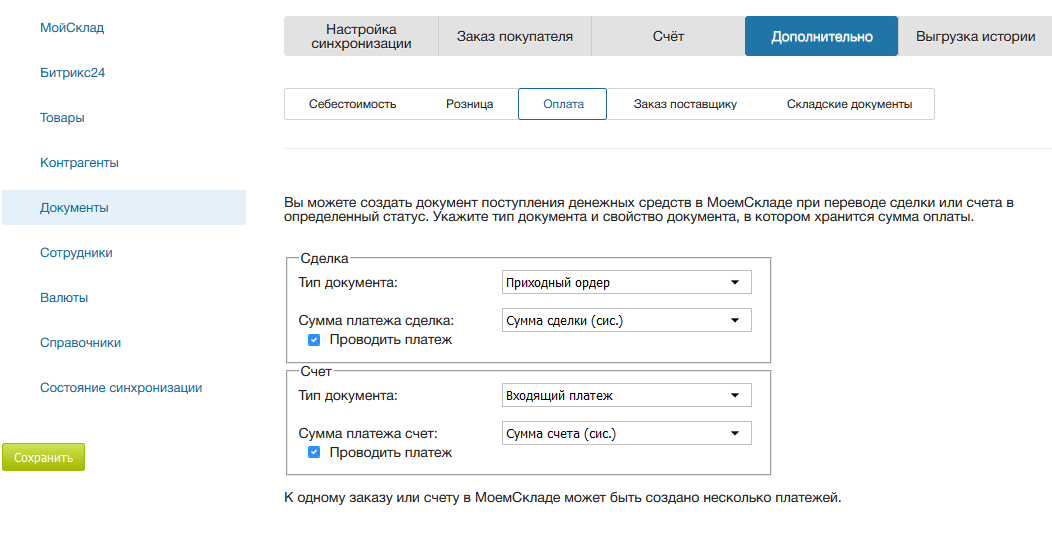
Task: Check 'Проводить платеж' in Сделка section
Action: coord(314,340)
